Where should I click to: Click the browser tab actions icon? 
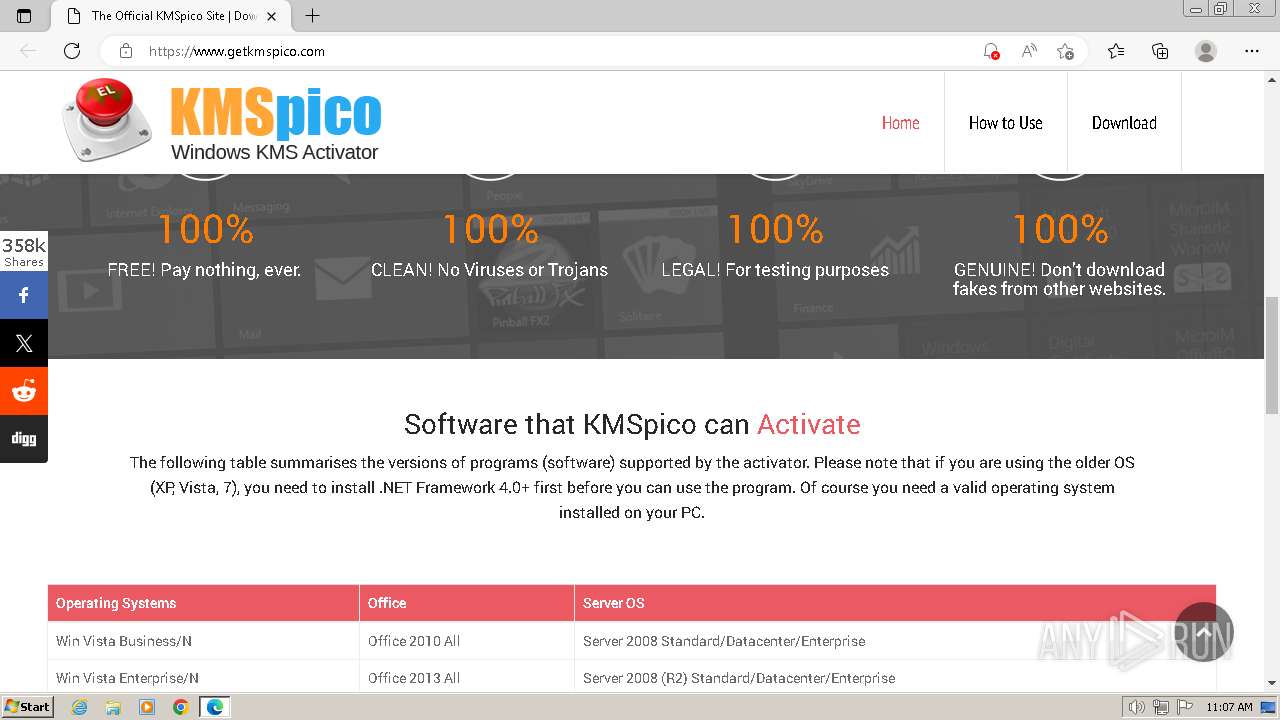coord(25,16)
